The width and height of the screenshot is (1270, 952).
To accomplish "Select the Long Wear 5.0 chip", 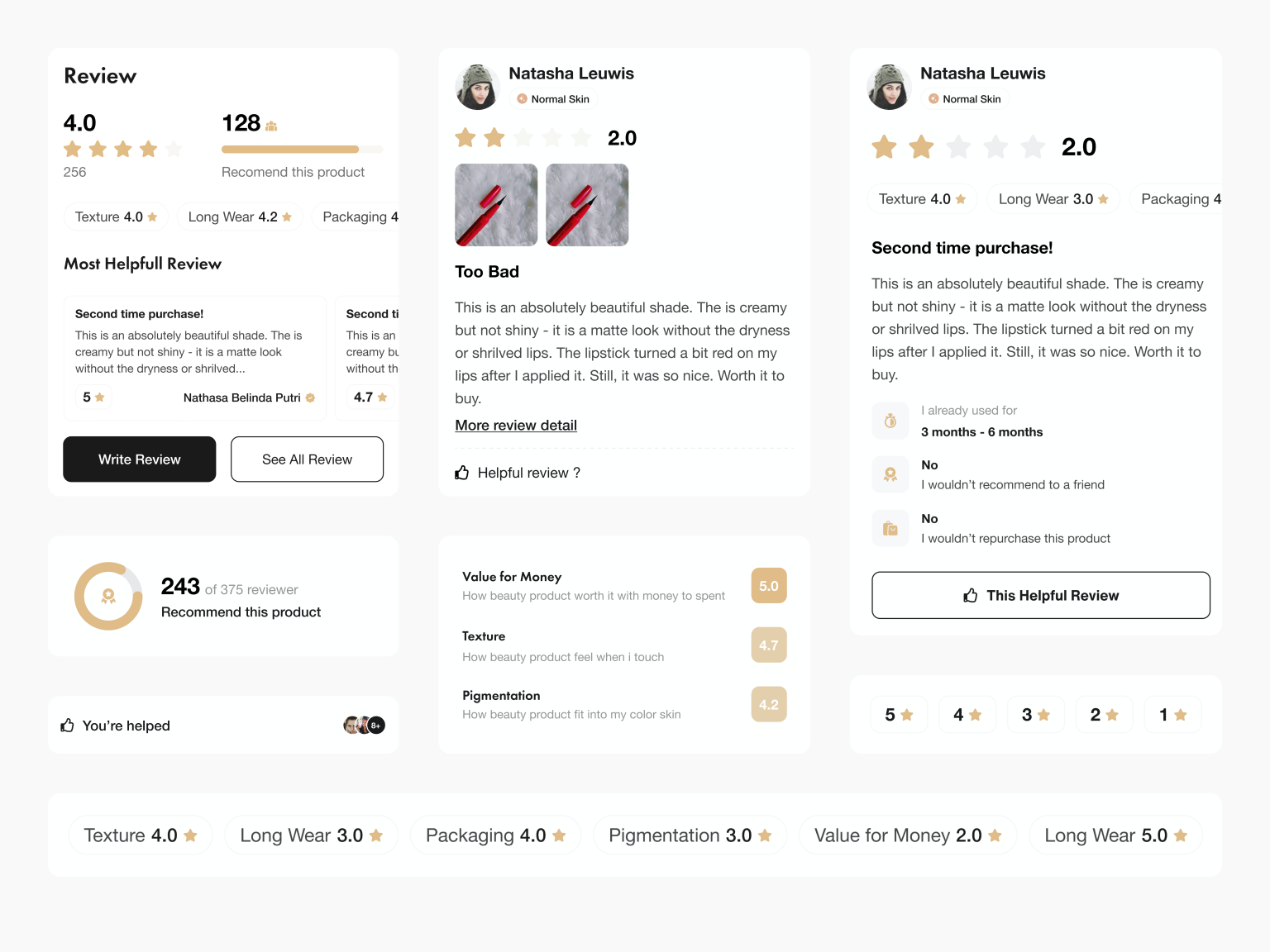I will (1115, 835).
